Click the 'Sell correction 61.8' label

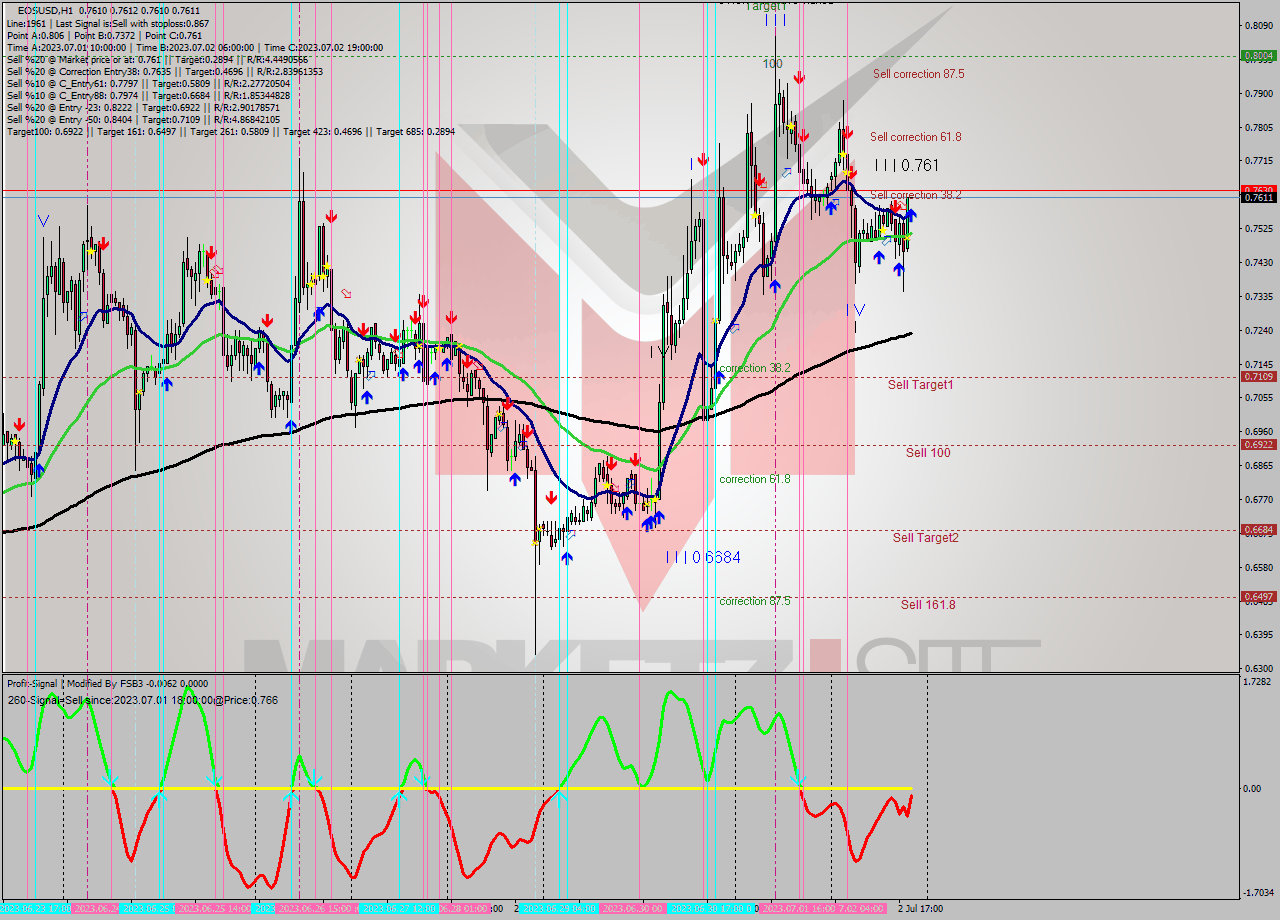point(915,137)
